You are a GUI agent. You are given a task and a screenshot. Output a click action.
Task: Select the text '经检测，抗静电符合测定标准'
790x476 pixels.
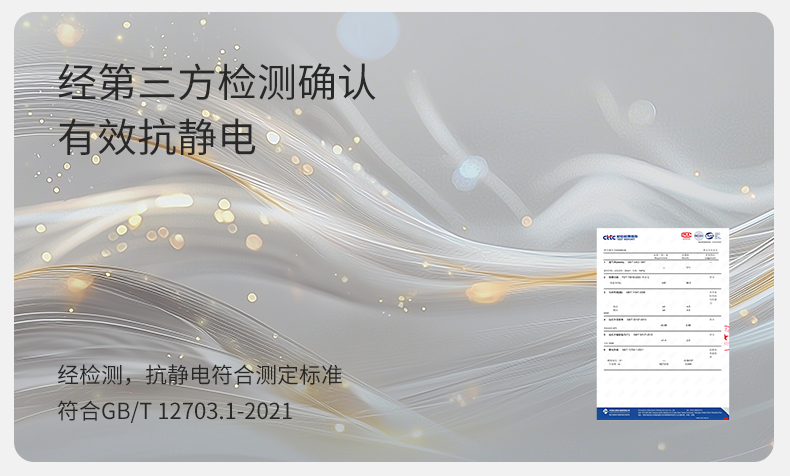click(200, 375)
